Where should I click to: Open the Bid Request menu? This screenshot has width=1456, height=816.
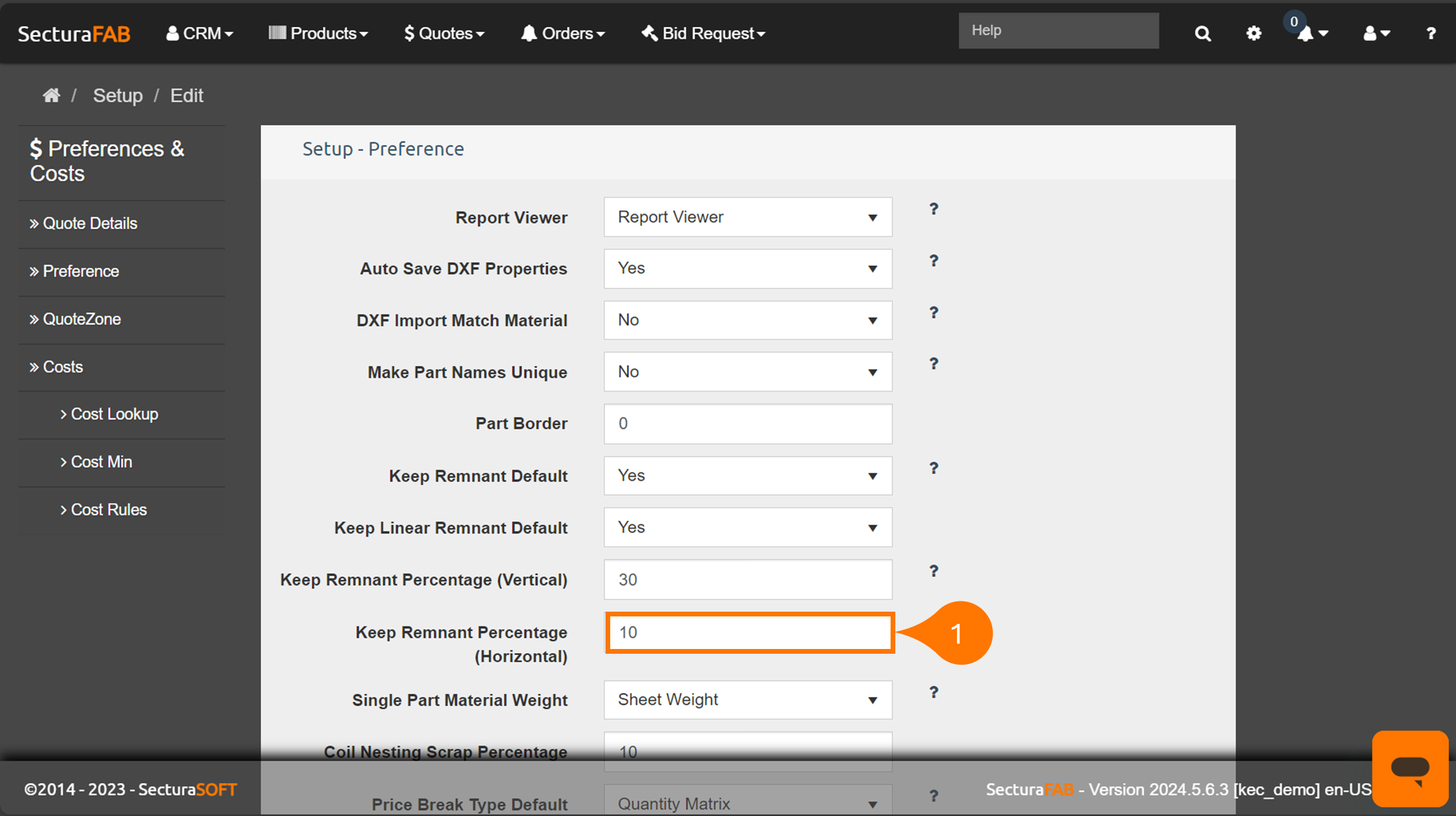(x=703, y=33)
